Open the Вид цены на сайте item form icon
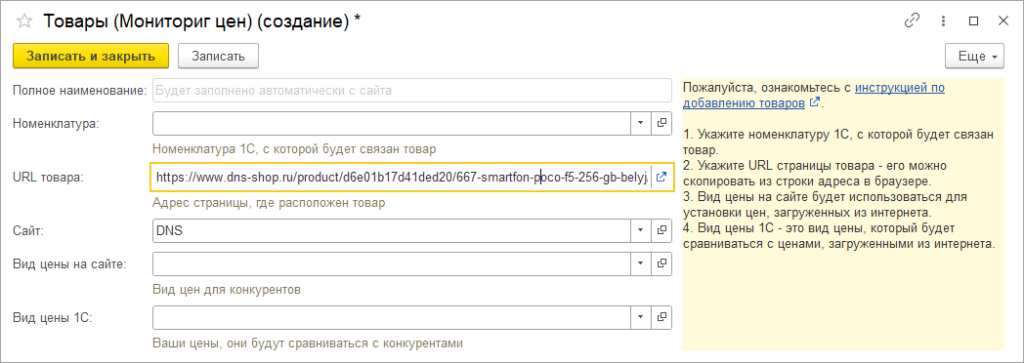 click(661, 264)
